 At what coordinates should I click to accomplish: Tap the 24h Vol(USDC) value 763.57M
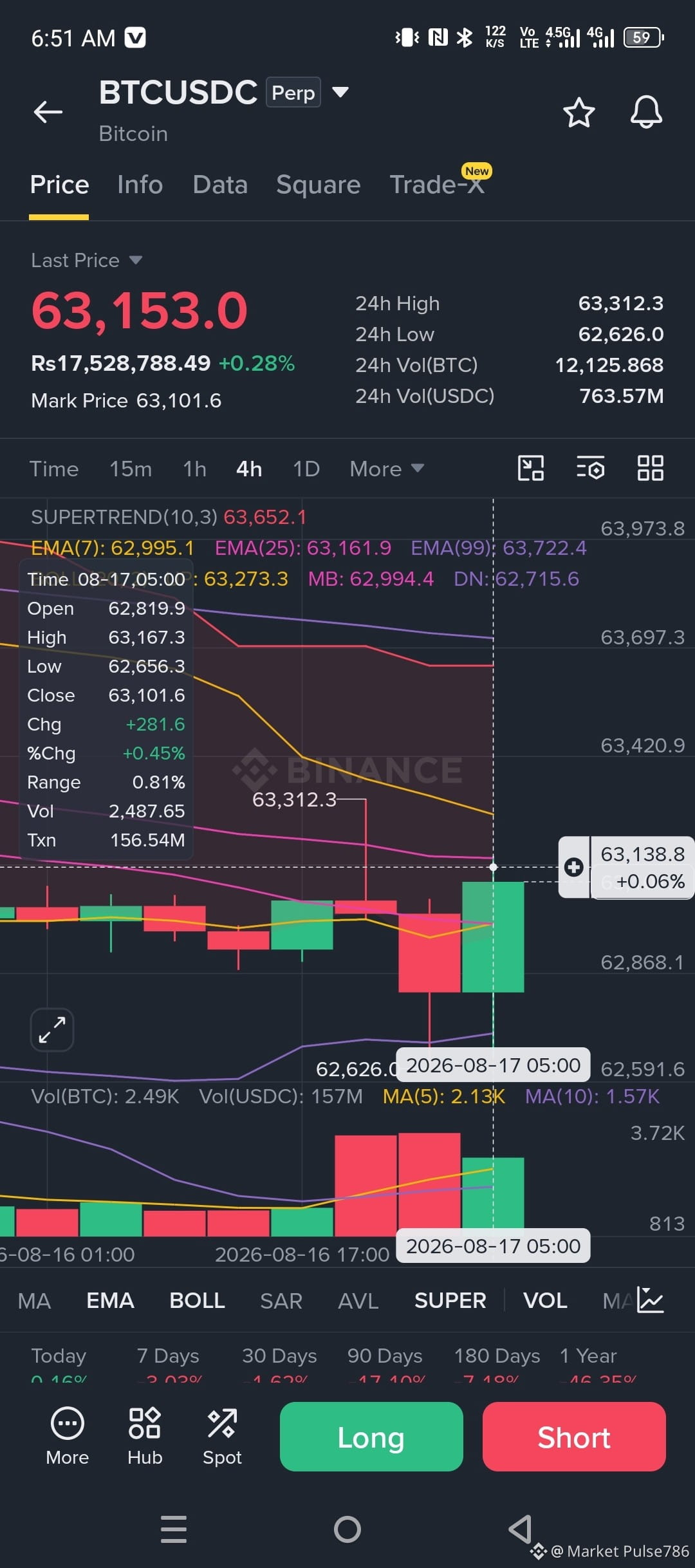pos(622,396)
